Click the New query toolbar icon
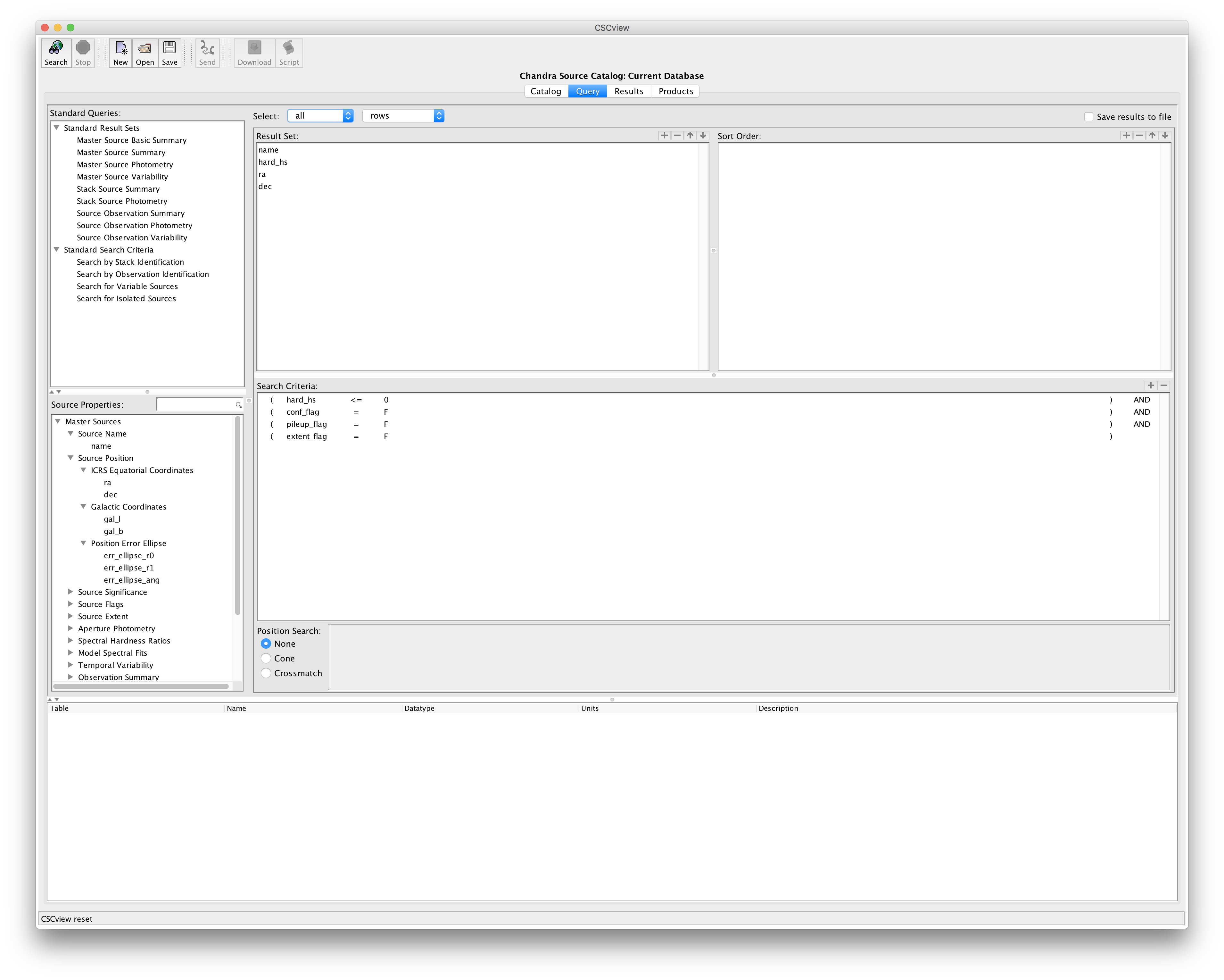Screen dimensions: 1224x980 120,48
